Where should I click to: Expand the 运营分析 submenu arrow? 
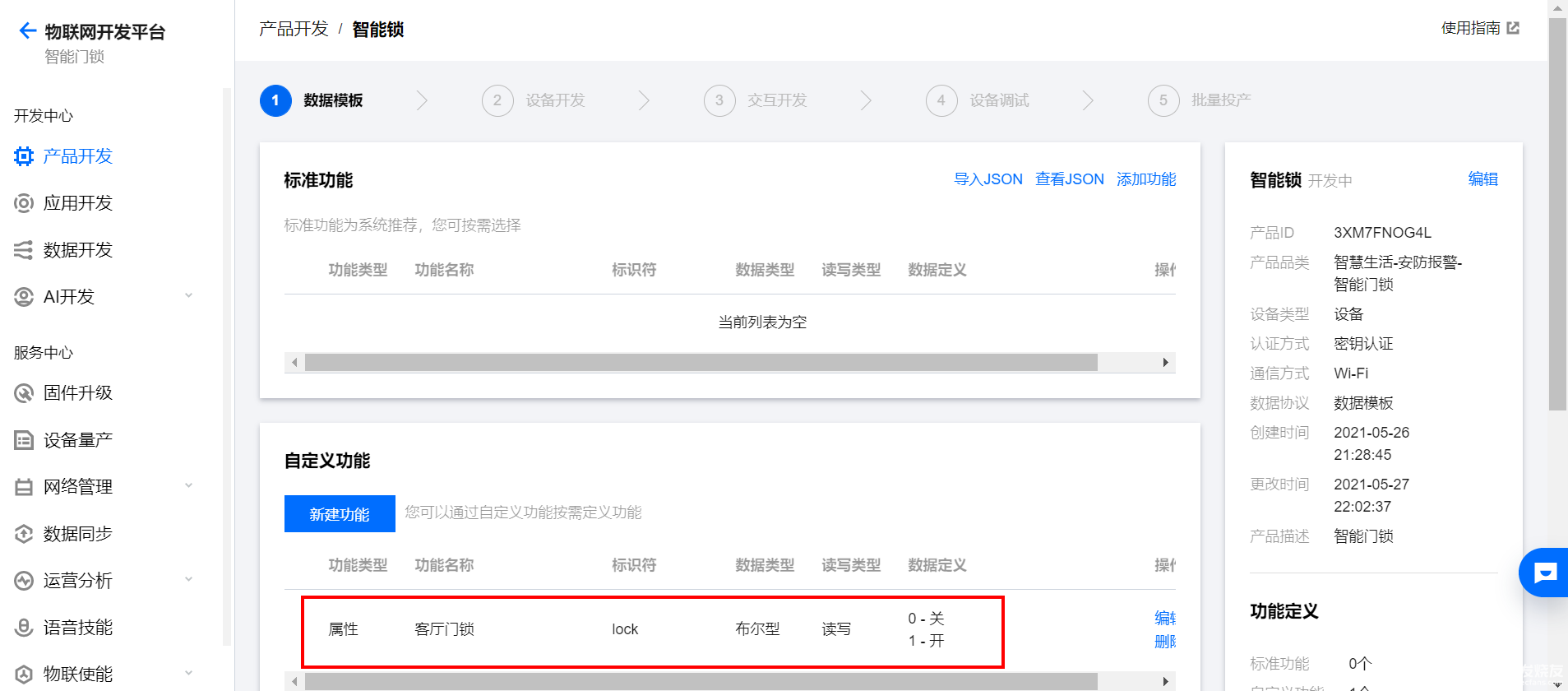189,580
